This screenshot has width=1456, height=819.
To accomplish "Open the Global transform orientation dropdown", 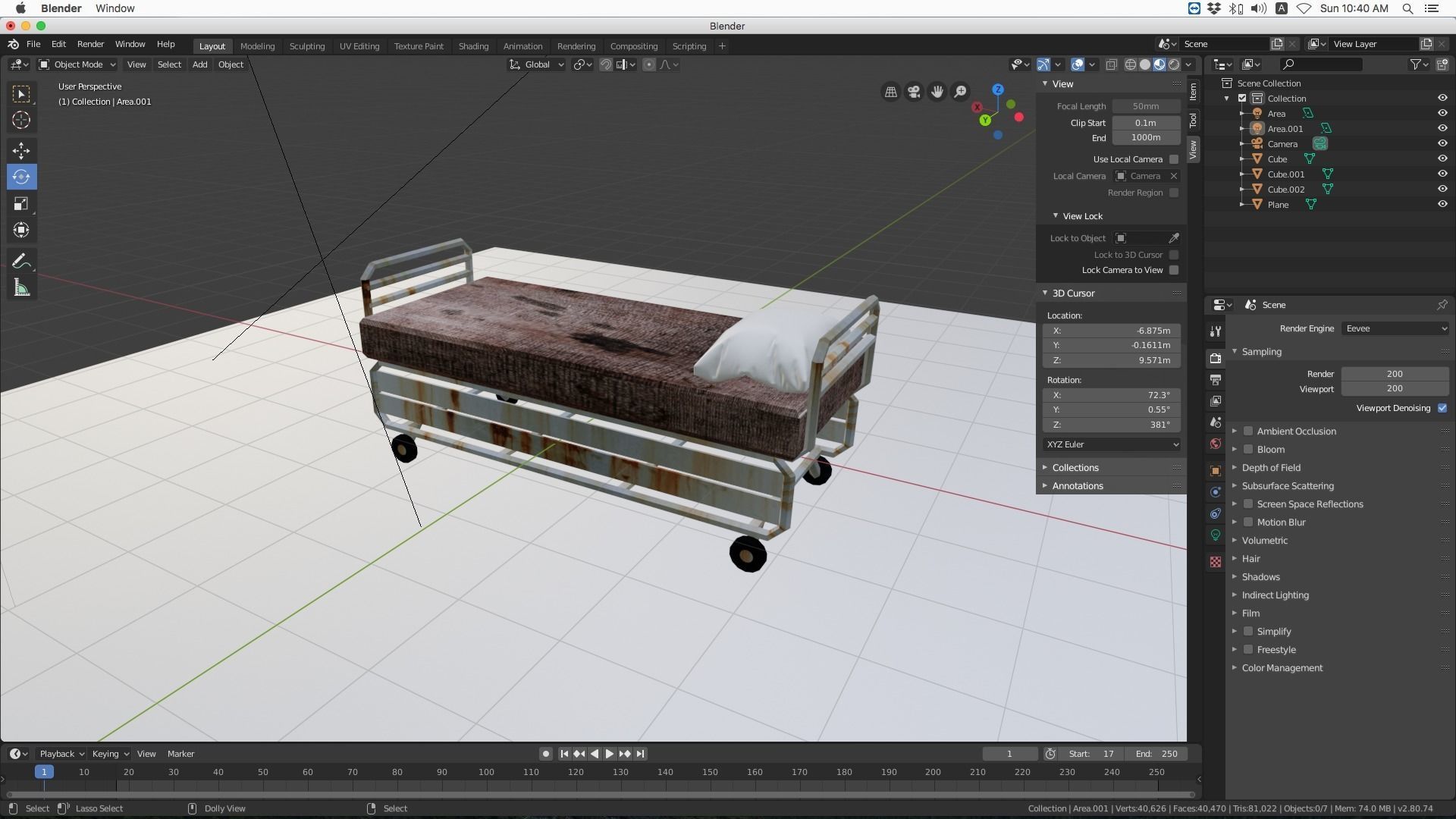I will tap(537, 64).
